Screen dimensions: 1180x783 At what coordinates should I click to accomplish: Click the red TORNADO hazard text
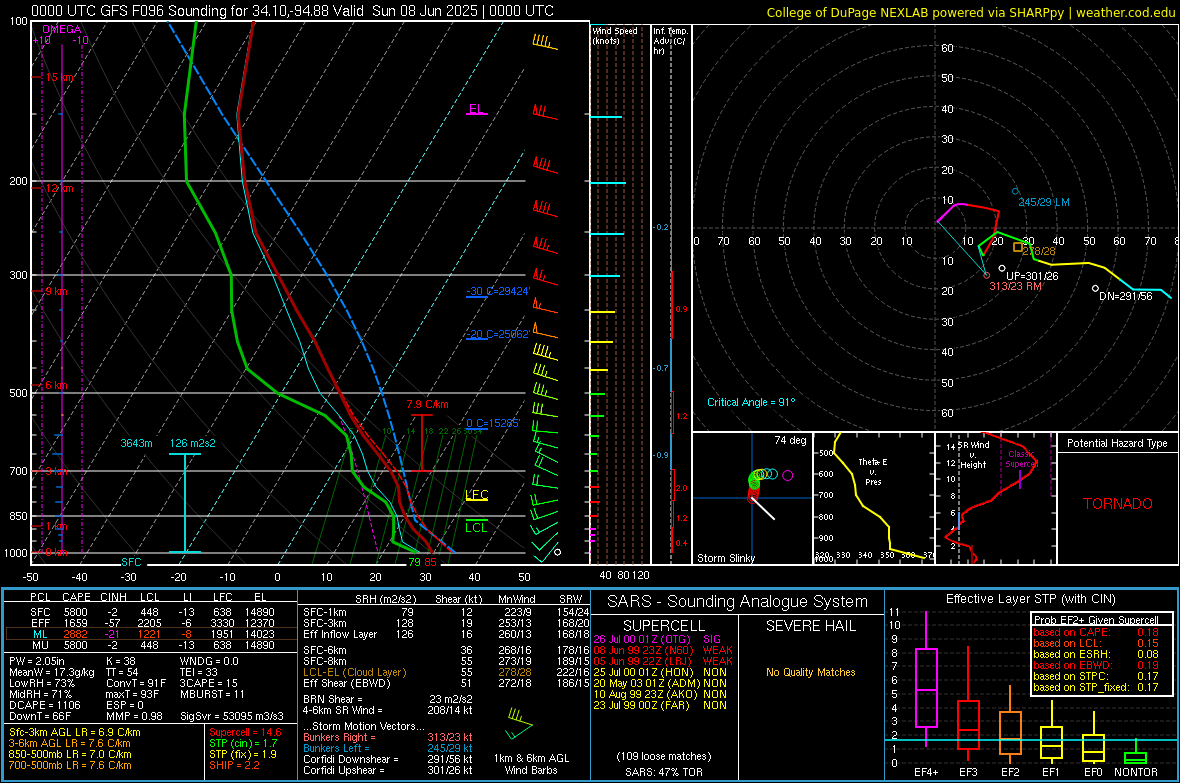1118,504
